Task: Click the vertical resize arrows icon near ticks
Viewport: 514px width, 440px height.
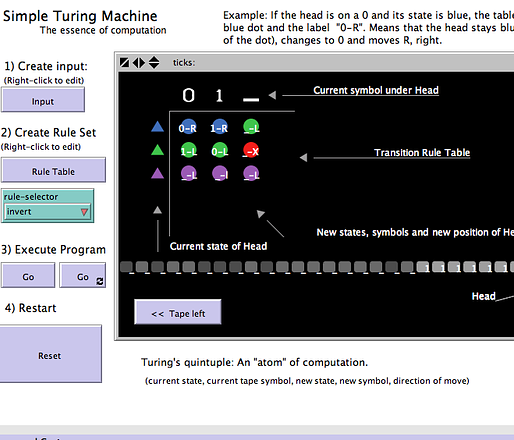Action: (x=154, y=62)
